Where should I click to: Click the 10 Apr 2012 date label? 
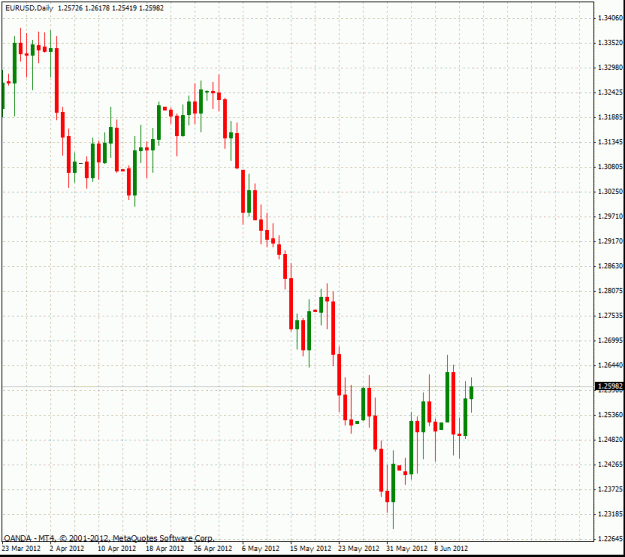tap(117, 548)
